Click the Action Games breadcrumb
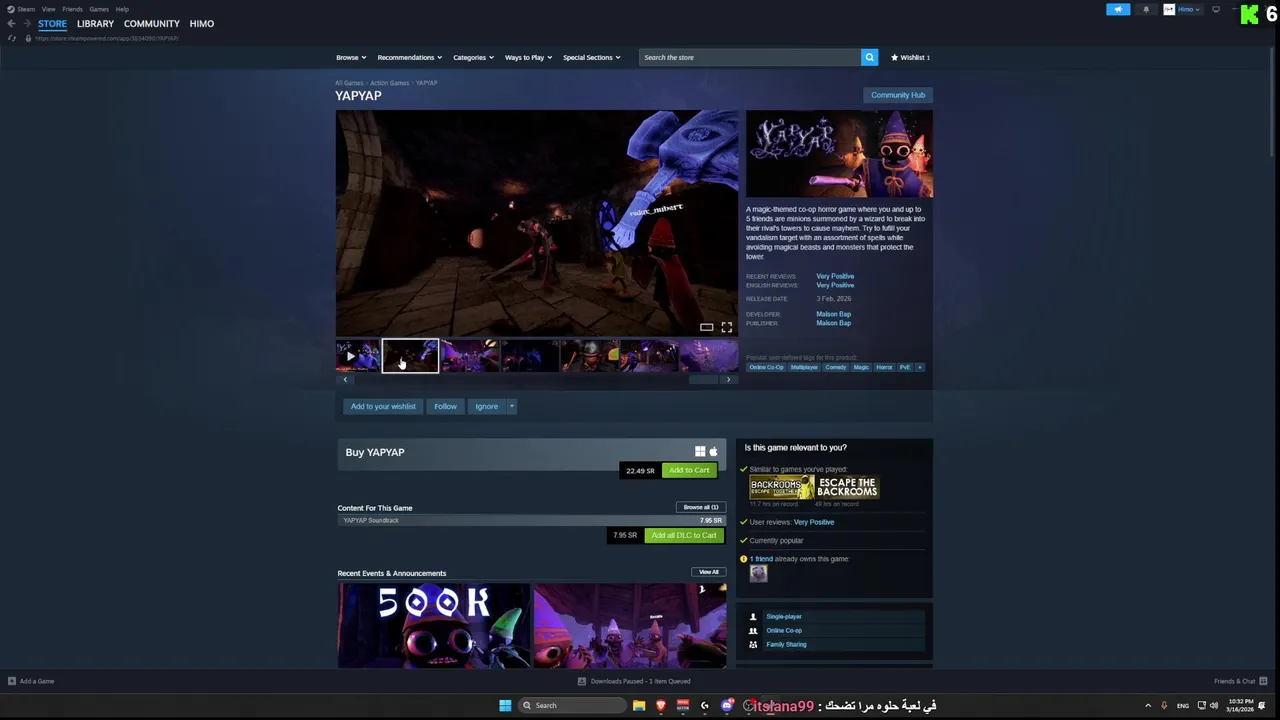Image resolution: width=1280 pixels, height=720 pixels. [x=389, y=83]
